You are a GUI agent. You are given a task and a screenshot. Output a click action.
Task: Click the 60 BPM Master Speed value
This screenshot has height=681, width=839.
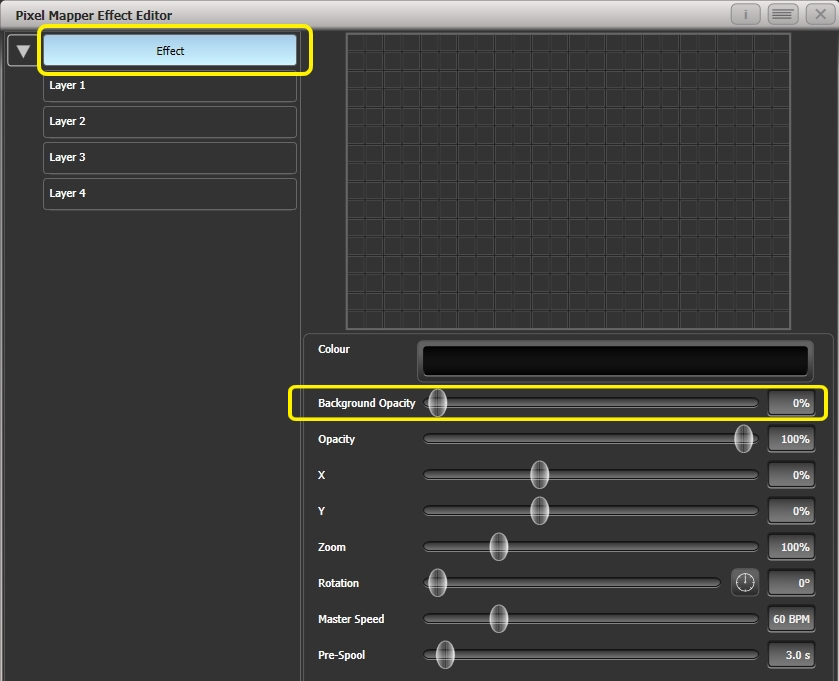pos(790,619)
